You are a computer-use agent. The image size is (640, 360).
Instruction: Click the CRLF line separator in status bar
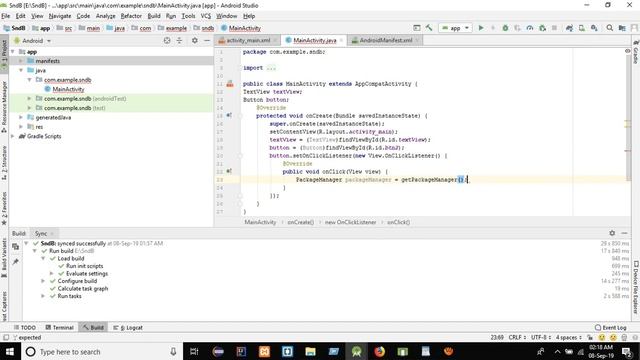click(516, 338)
